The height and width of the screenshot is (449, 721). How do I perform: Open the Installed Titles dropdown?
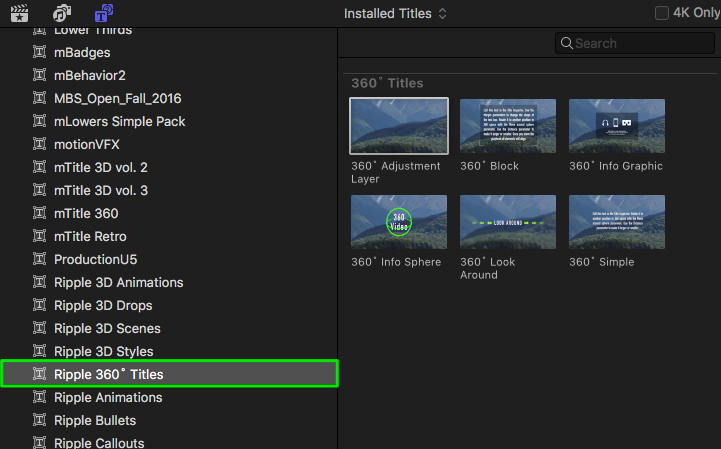pyautogui.click(x=395, y=14)
